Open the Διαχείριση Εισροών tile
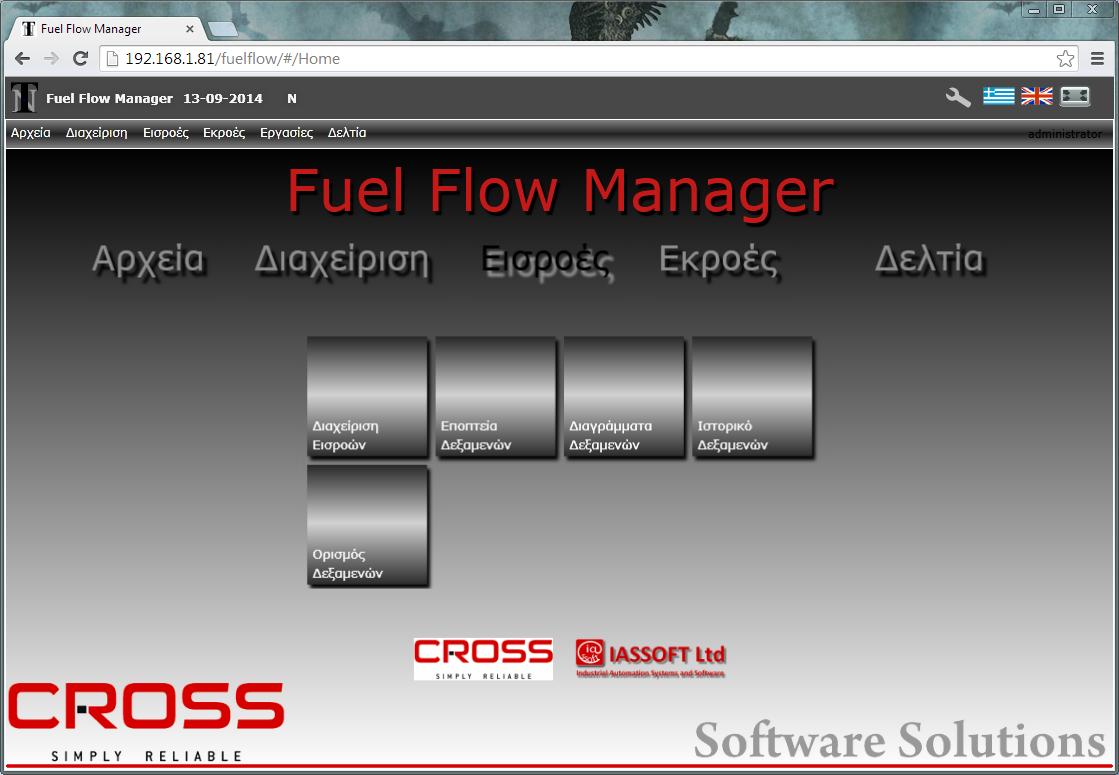This screenshot has width=1119, height=775. (367, 397)
